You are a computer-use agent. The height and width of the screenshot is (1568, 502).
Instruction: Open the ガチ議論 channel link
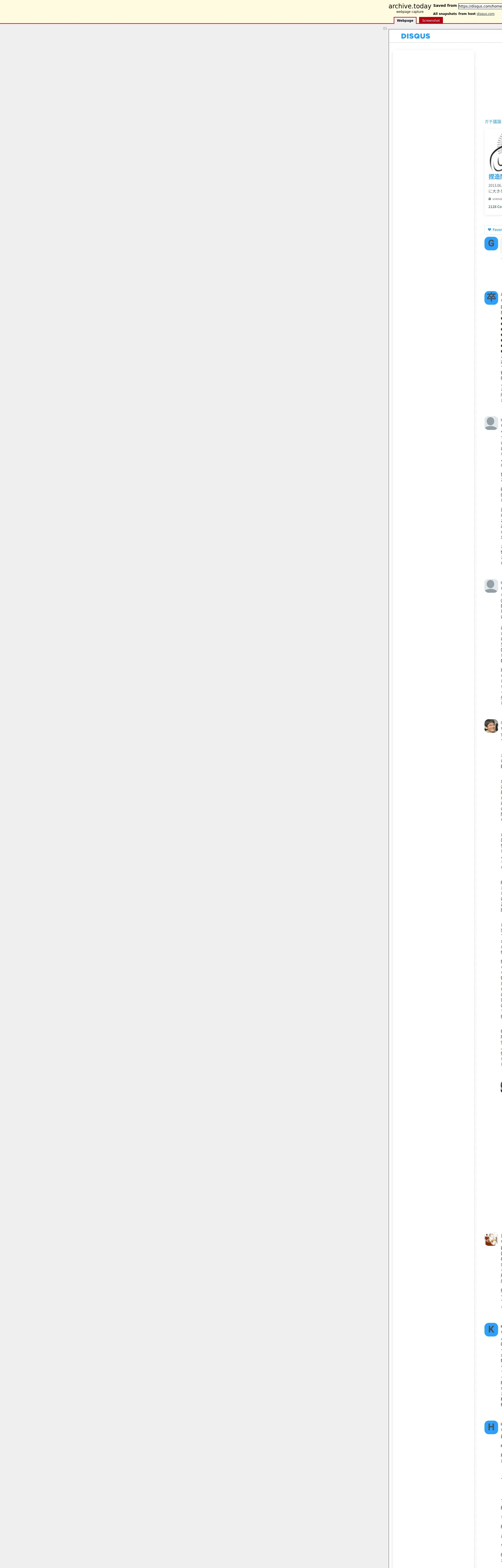coord(493,122)
